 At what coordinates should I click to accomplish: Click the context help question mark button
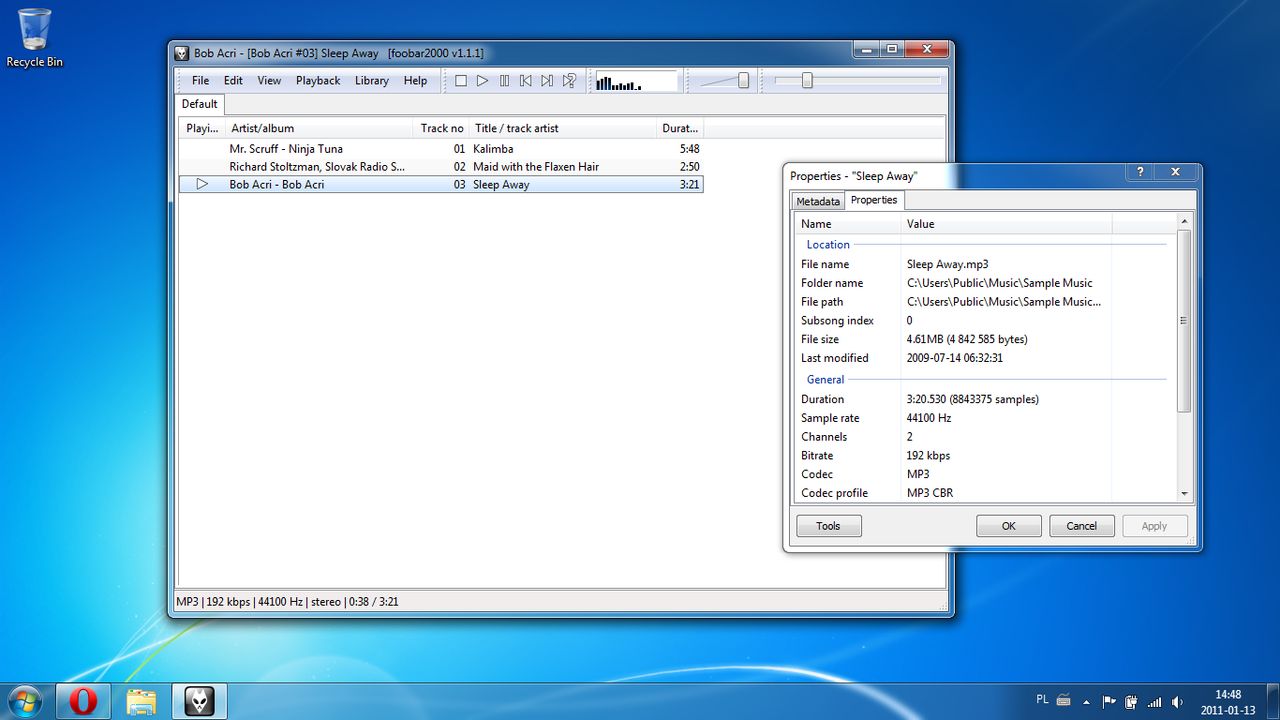click(1140, 172)
